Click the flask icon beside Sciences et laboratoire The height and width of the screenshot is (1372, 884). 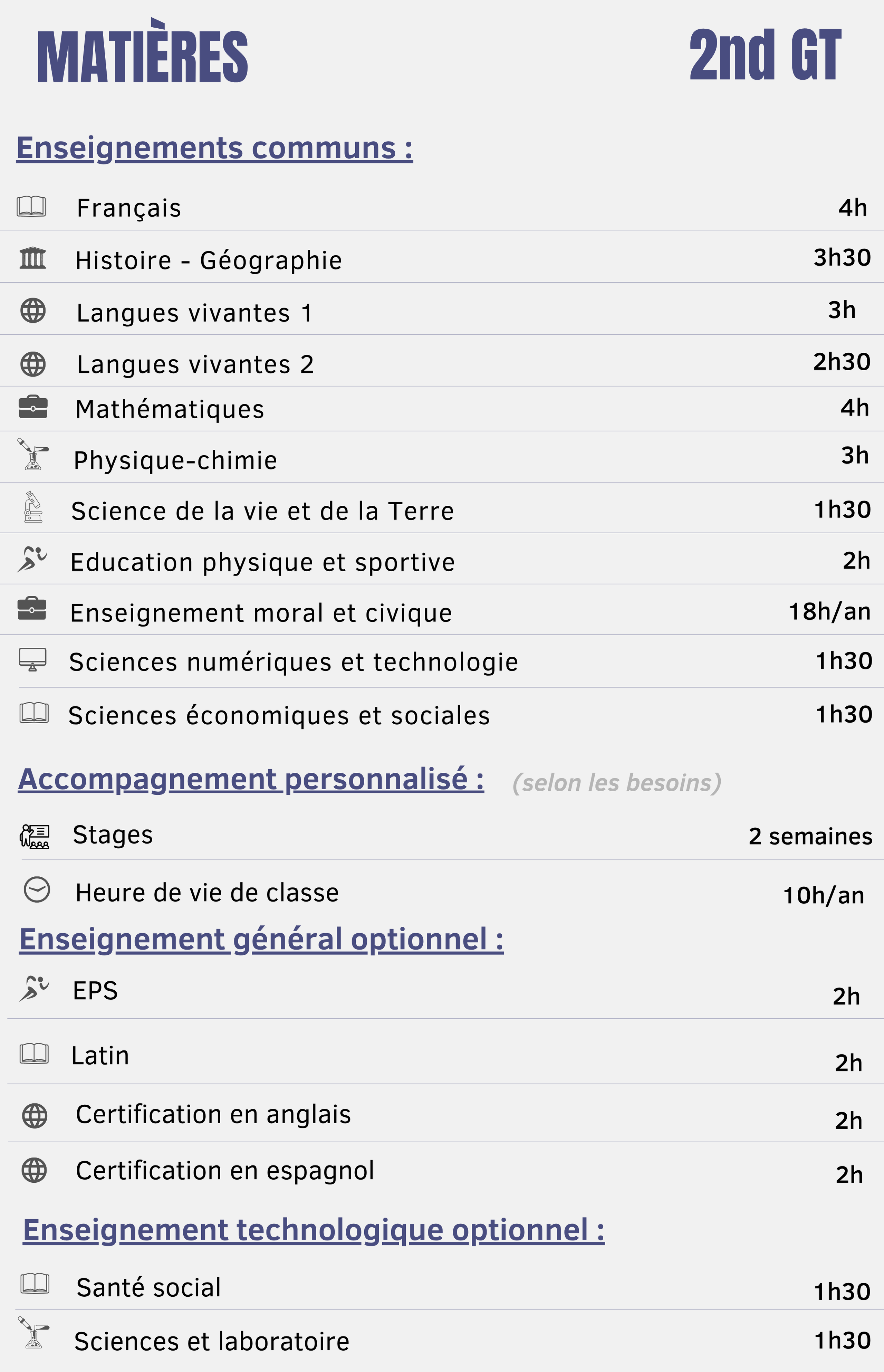[33, 1332]
